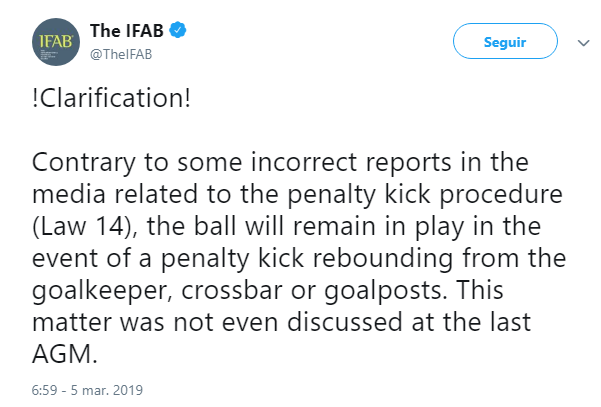Click the 'AGM.' word ending the tweet
This screenshot has height=407, width=601.
[65, 354]
